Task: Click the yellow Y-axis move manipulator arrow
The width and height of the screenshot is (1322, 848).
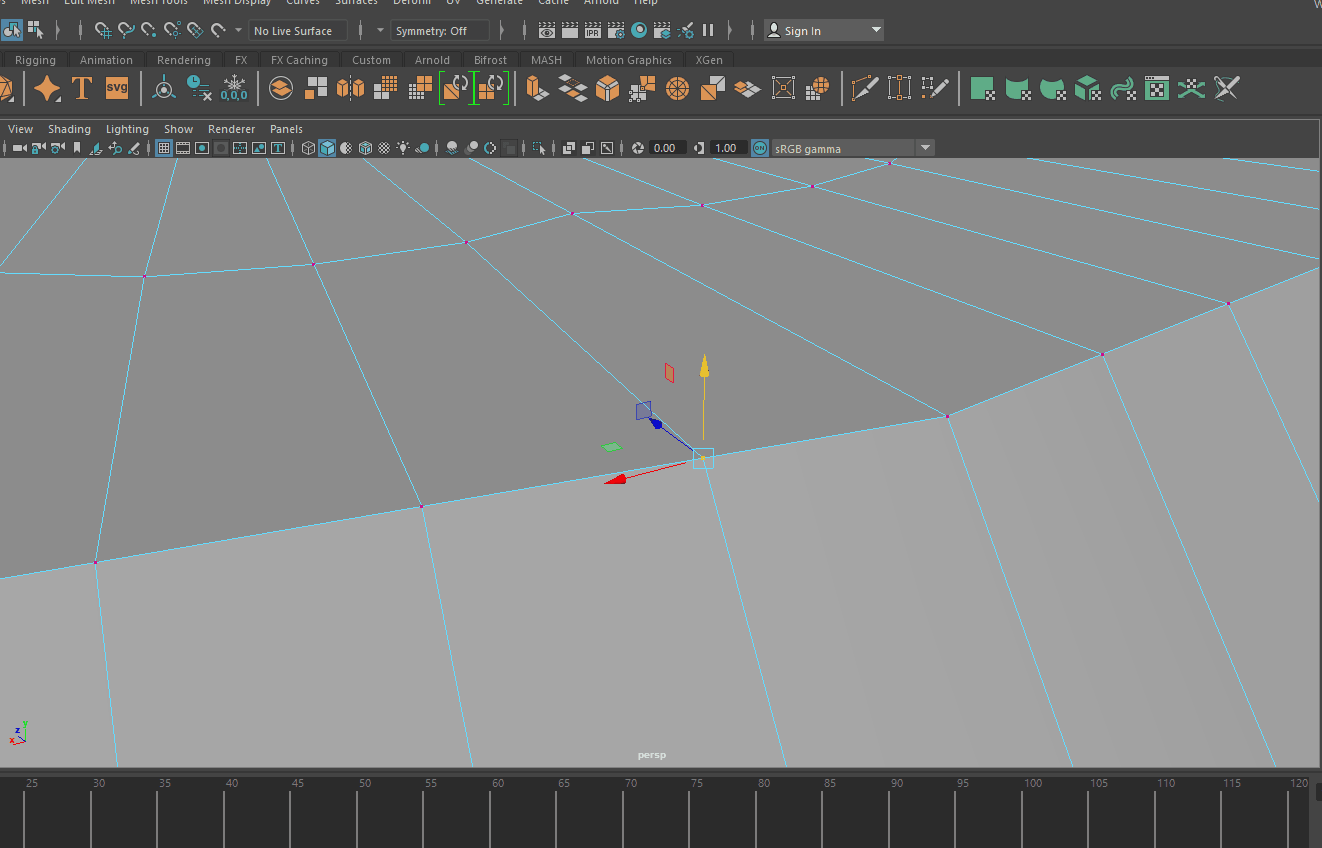Action: click(704, 366)
